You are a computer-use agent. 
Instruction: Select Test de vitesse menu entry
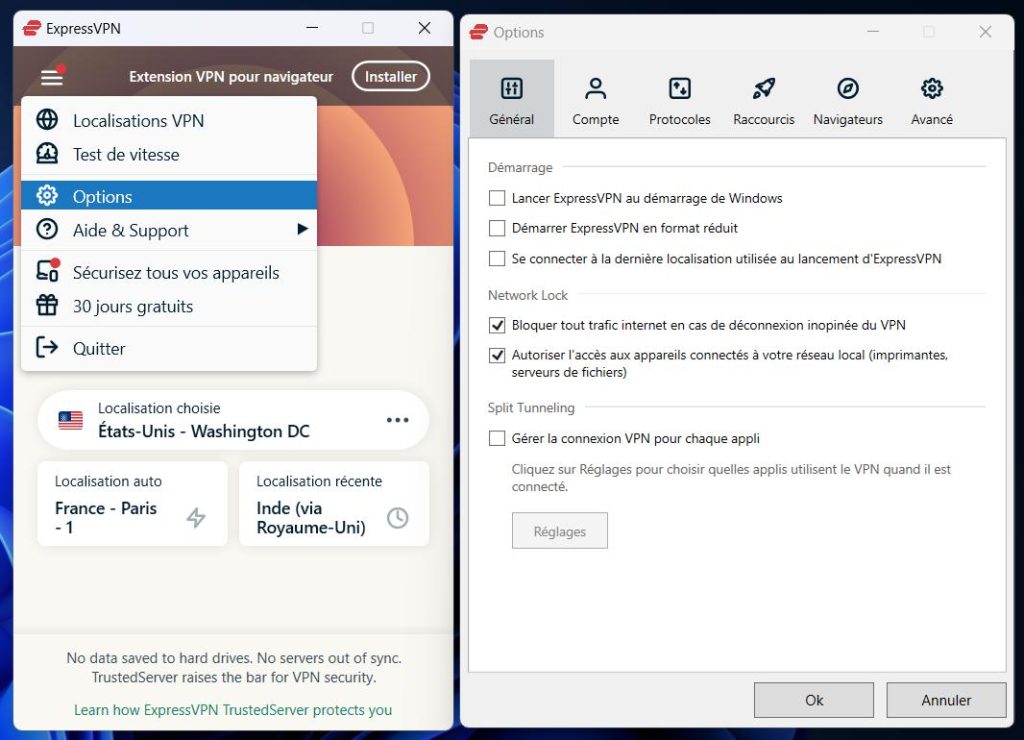(169, 154)
